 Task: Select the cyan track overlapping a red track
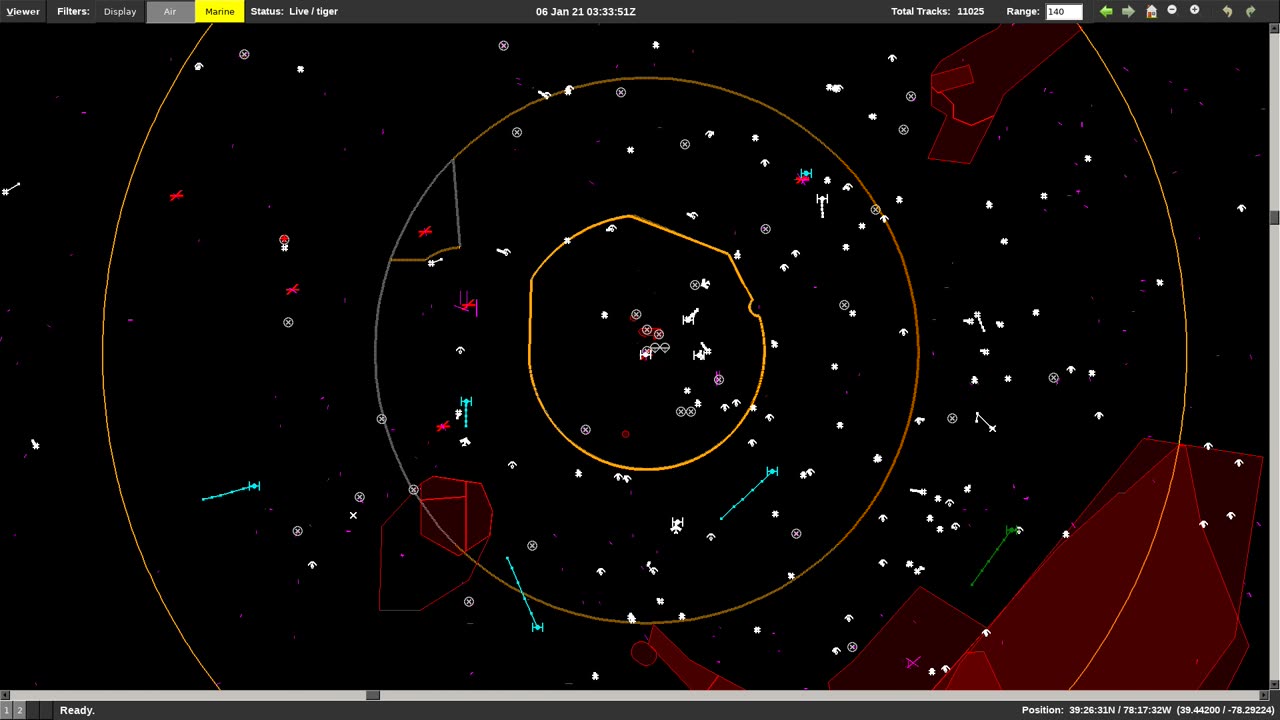pos(805,174)
